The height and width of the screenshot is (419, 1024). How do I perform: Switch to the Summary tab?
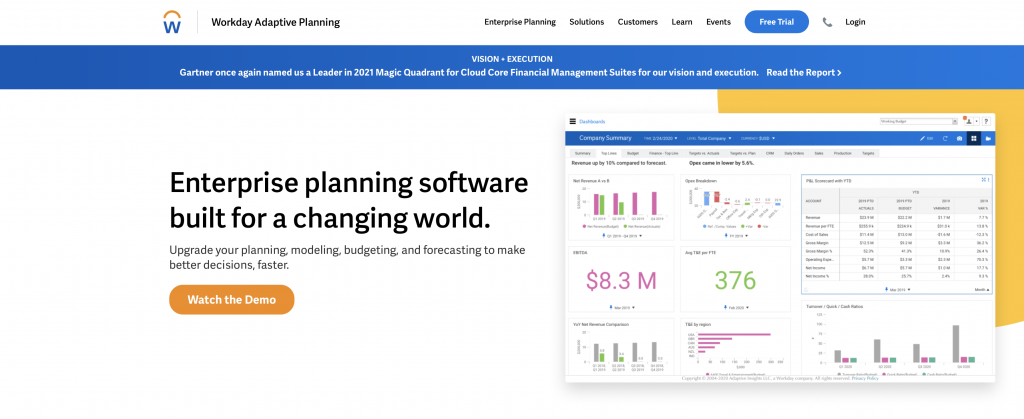(x=583, y=153)
